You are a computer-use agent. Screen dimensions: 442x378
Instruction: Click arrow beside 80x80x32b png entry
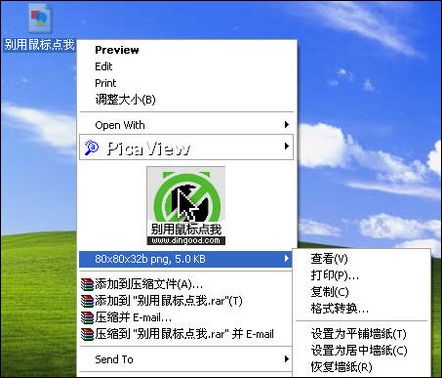(x=286, y=259)
